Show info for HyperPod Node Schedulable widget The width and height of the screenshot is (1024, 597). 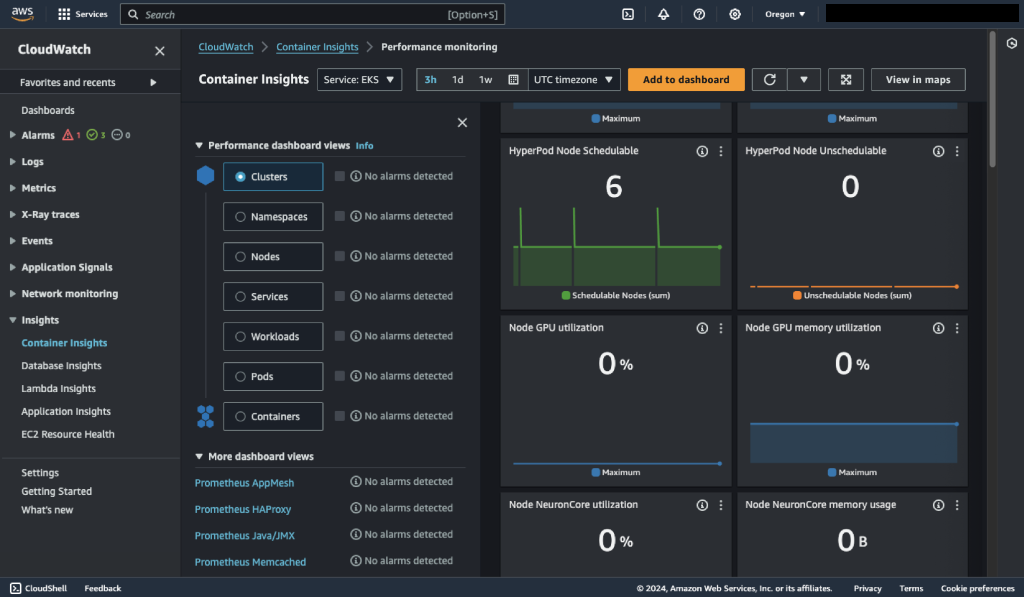click(702, 151)
